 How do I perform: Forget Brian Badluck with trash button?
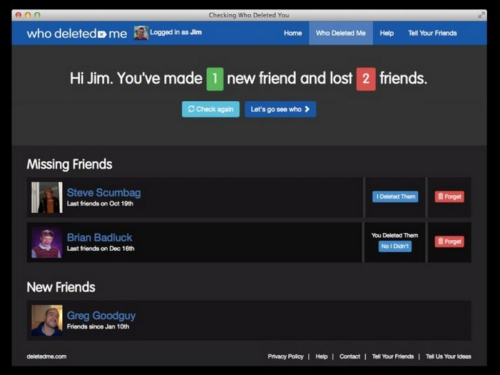(449, 242)
